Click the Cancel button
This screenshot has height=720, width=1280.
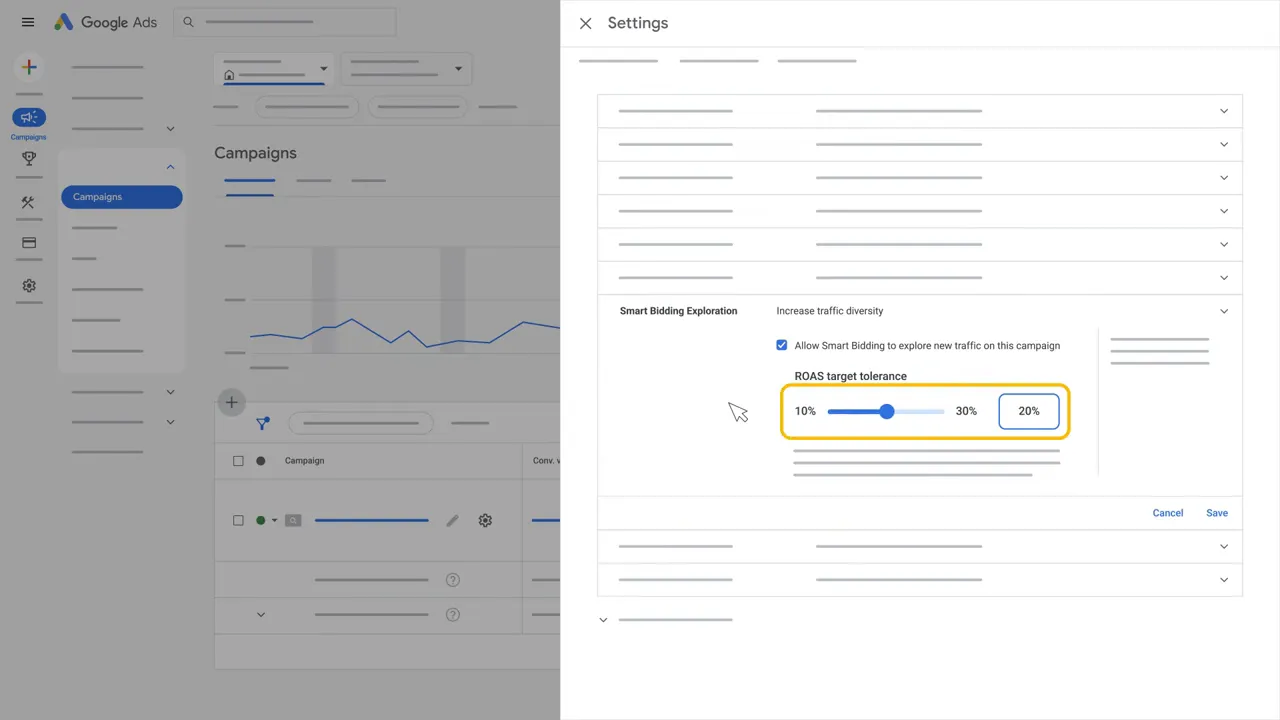(1167, 513)
